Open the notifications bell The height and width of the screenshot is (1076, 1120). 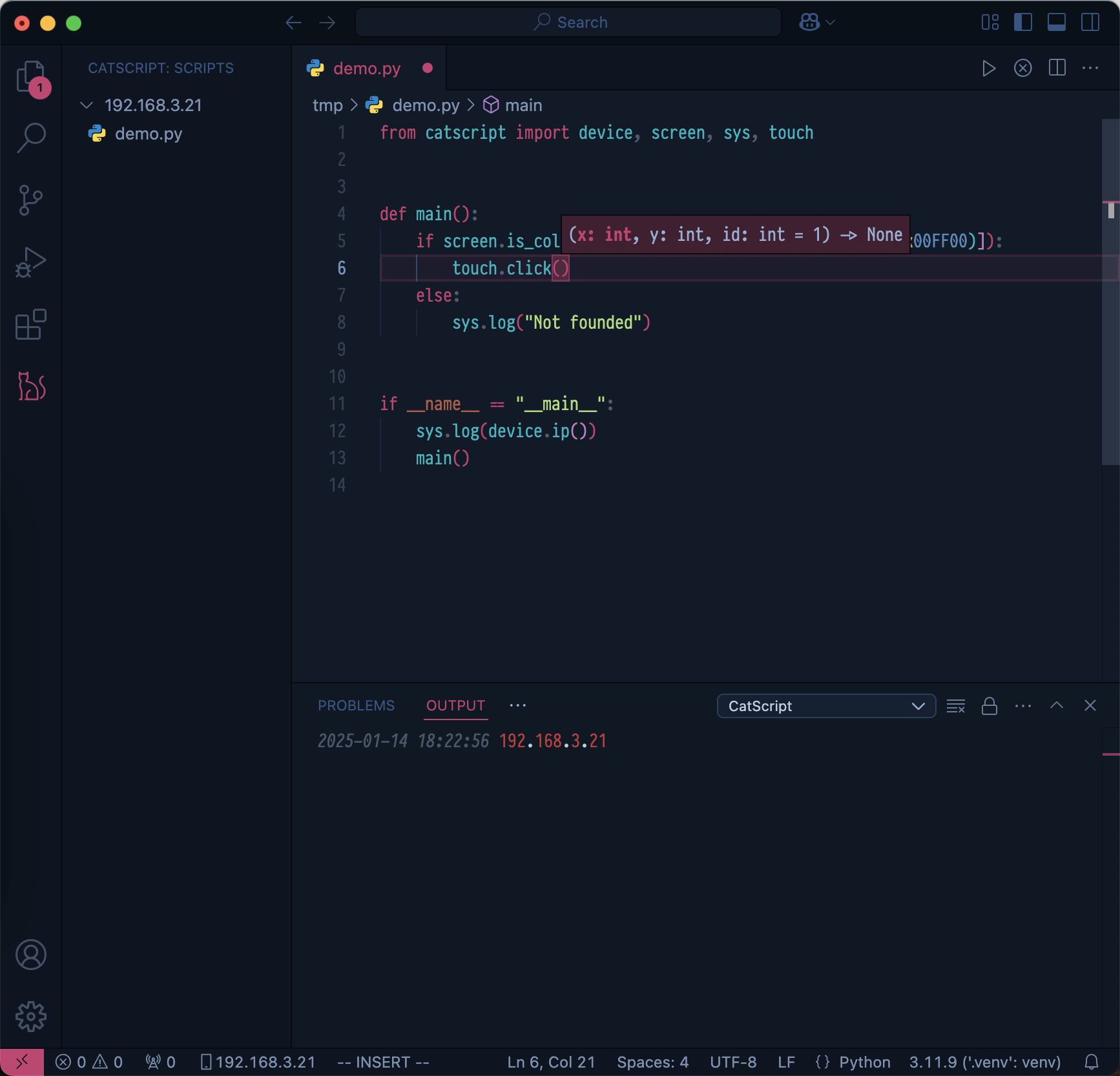click(1092, 1062)
